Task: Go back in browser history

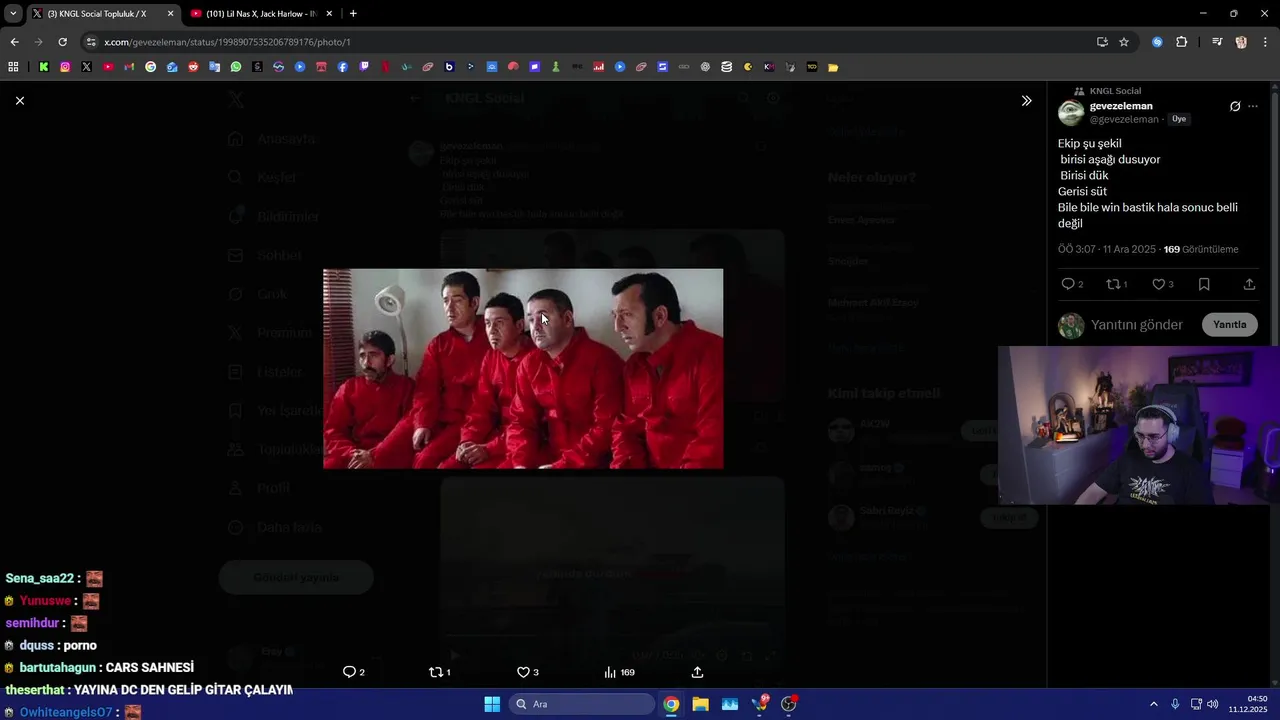Action: (x=14, y=42)
